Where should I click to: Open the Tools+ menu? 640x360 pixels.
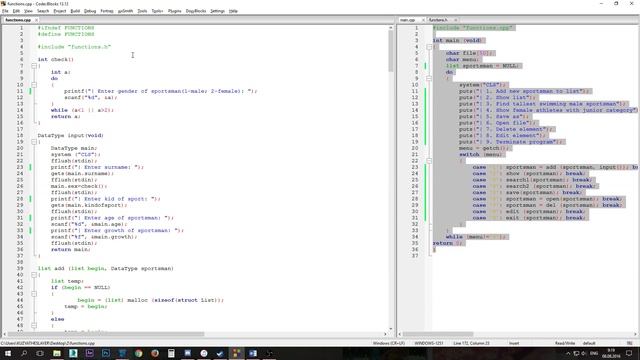point(157,11)
